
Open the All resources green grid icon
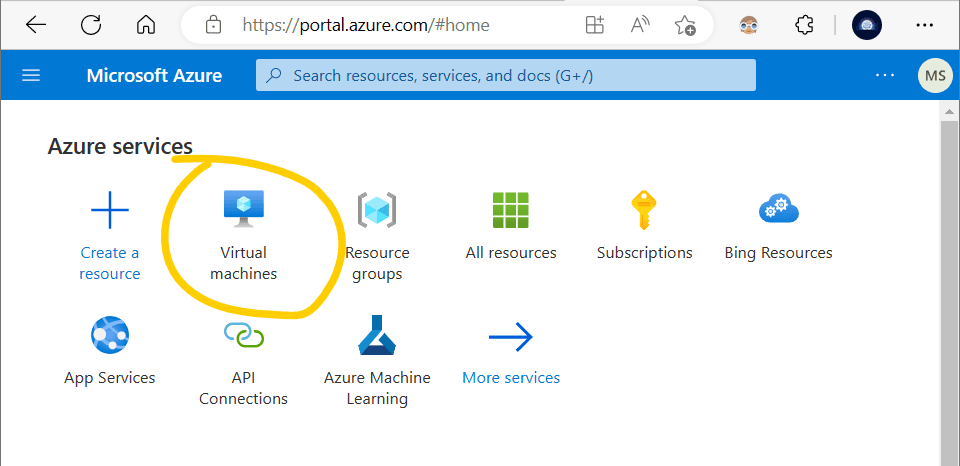[x=511, y=210]
